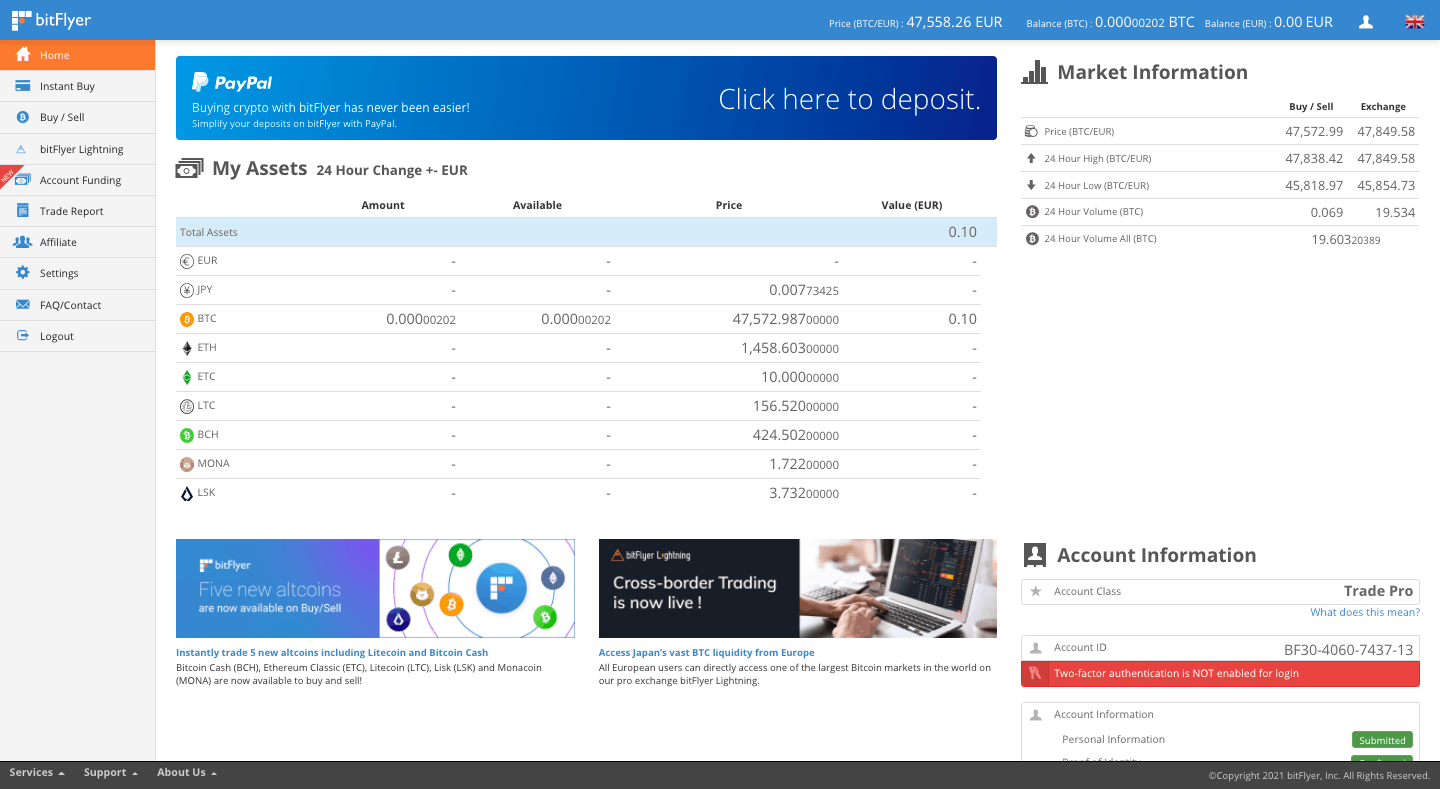The width and height of the screenshot is (1440, 789).
Task: Expand the Services menu in footer
Action: click(37, 772)
